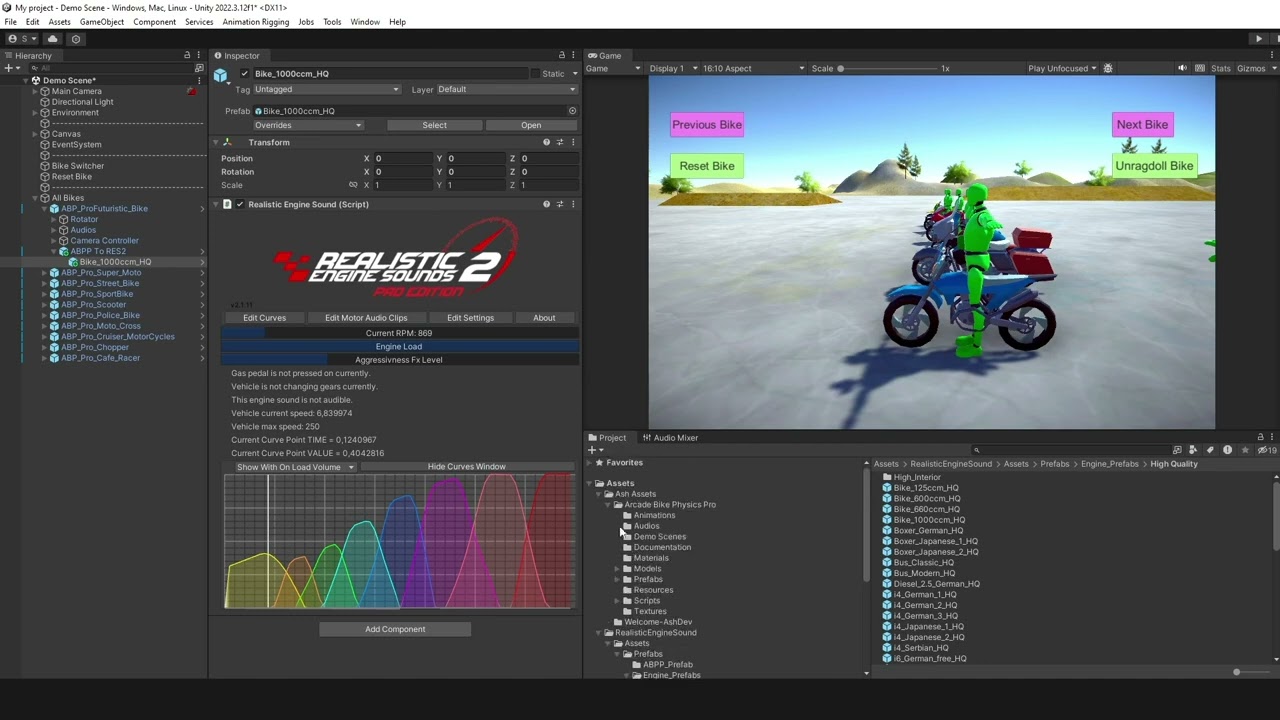Mute audio in the Game view

point(1182,68)
